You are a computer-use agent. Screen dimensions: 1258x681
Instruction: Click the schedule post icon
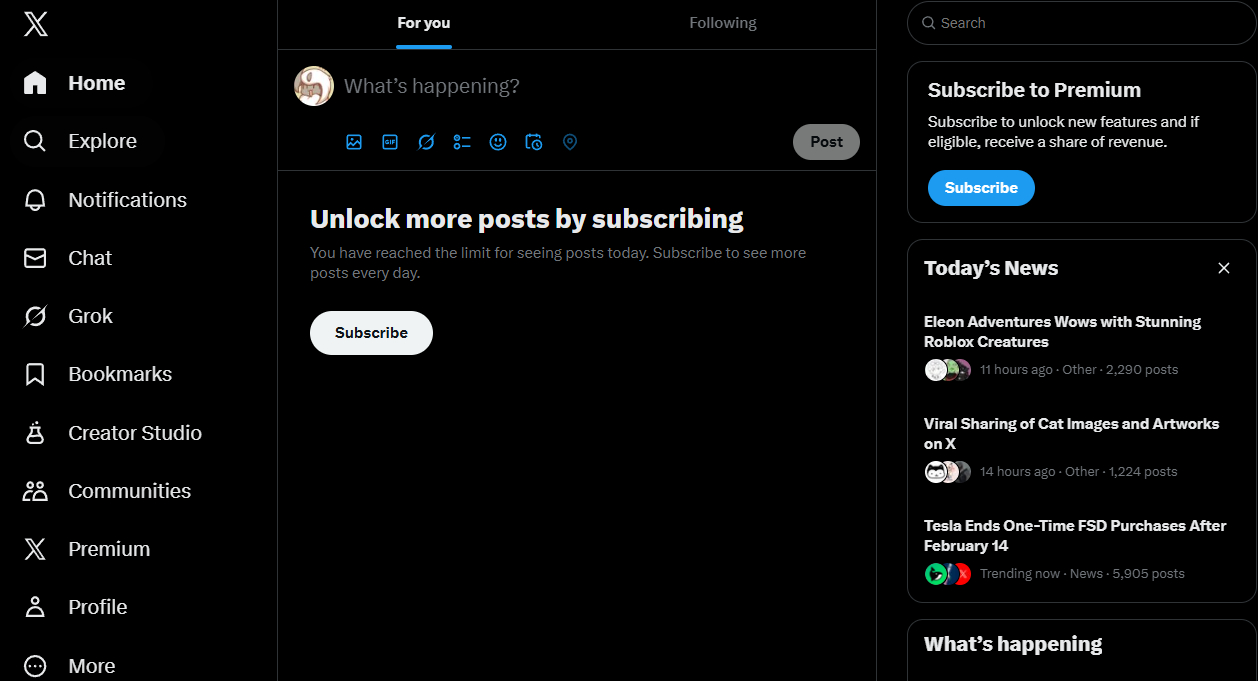click(534, 142)
